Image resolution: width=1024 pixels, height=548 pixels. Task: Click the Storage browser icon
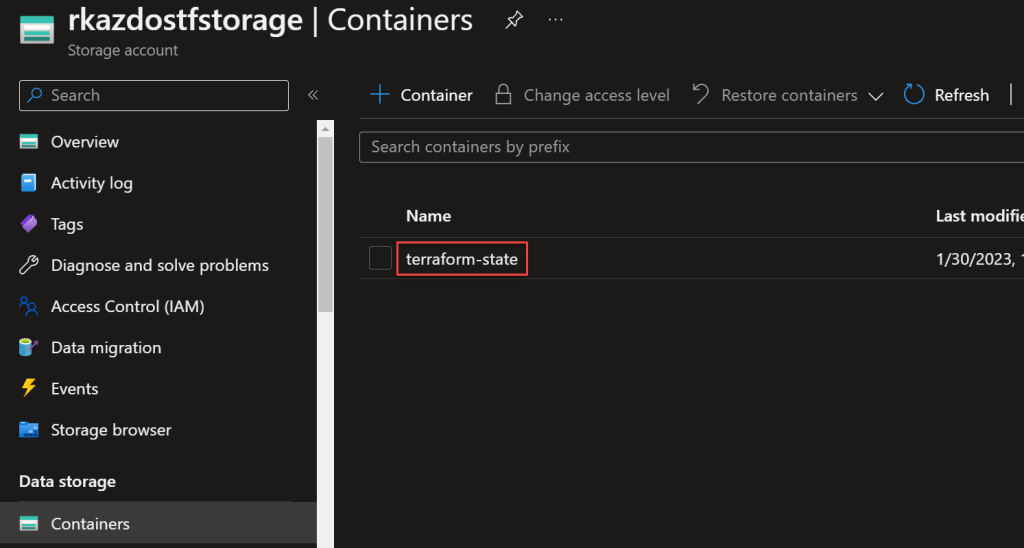click(30, 430)
